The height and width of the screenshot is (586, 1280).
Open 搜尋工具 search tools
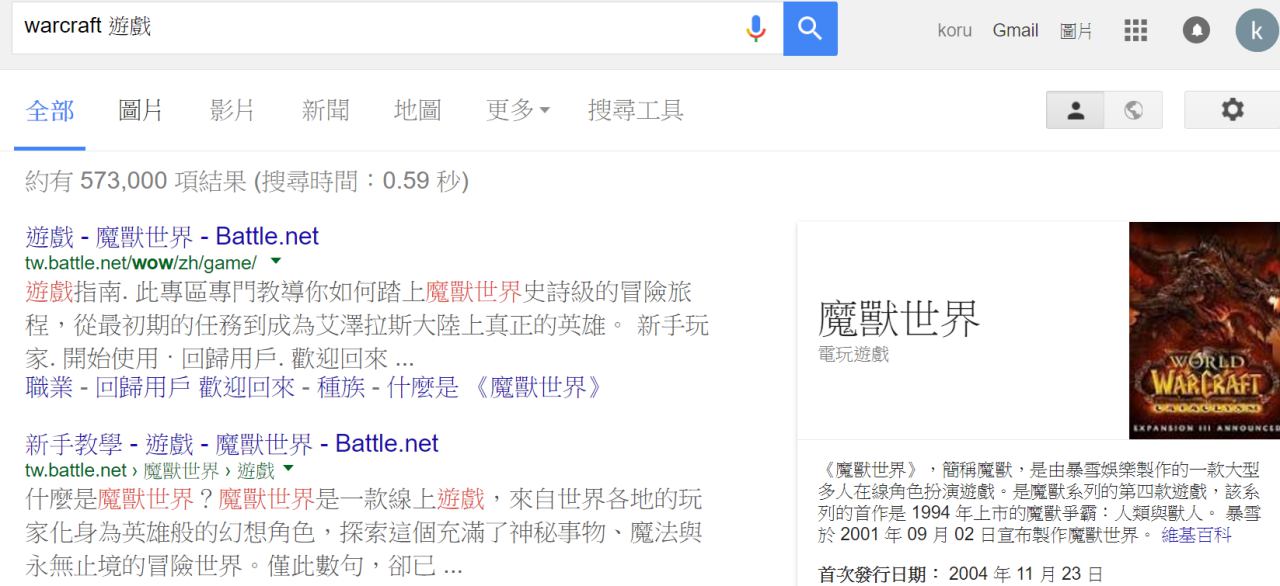pyautogui.click(x=636, y=110)
